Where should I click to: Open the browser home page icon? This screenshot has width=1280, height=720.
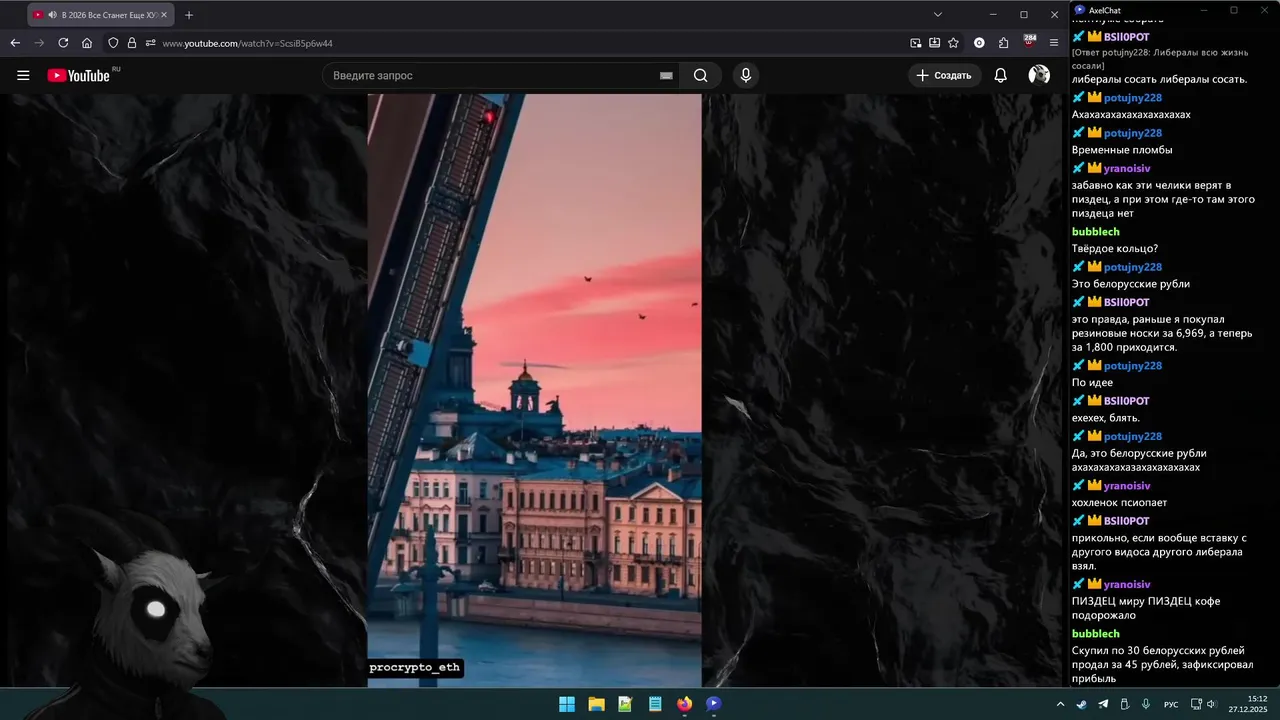pyautogui.click(x=87, y=43)
